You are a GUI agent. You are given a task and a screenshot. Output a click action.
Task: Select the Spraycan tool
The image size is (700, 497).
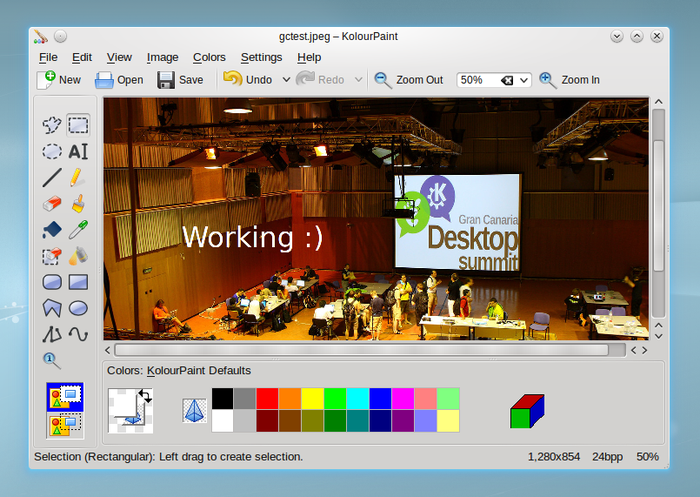(x=78, y=256)
